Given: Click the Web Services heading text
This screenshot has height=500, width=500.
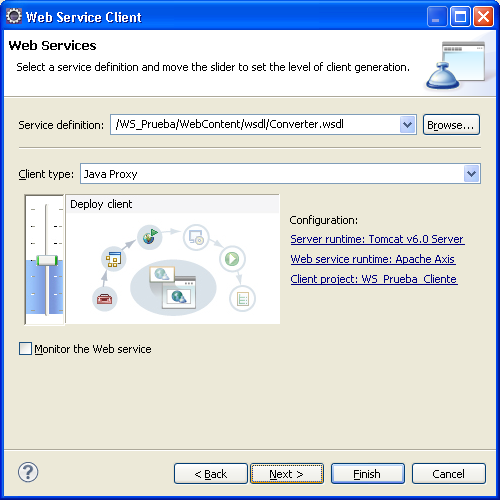Looking at the screenshot, I should coord(52,45).
